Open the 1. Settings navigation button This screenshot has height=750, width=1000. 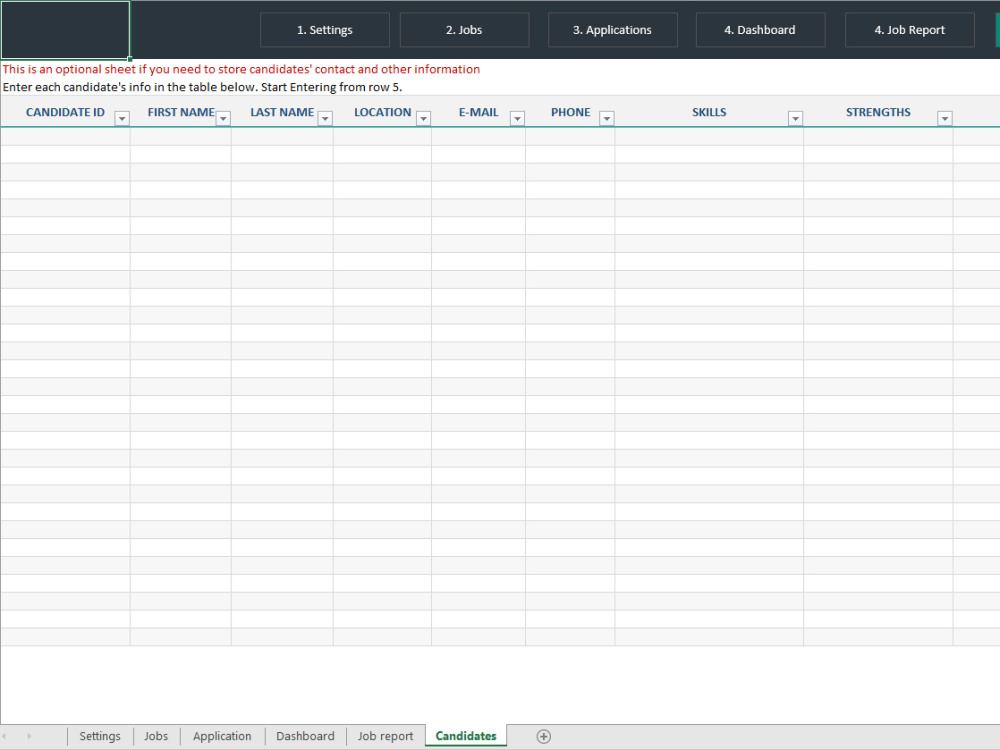[x=324, y=30]
